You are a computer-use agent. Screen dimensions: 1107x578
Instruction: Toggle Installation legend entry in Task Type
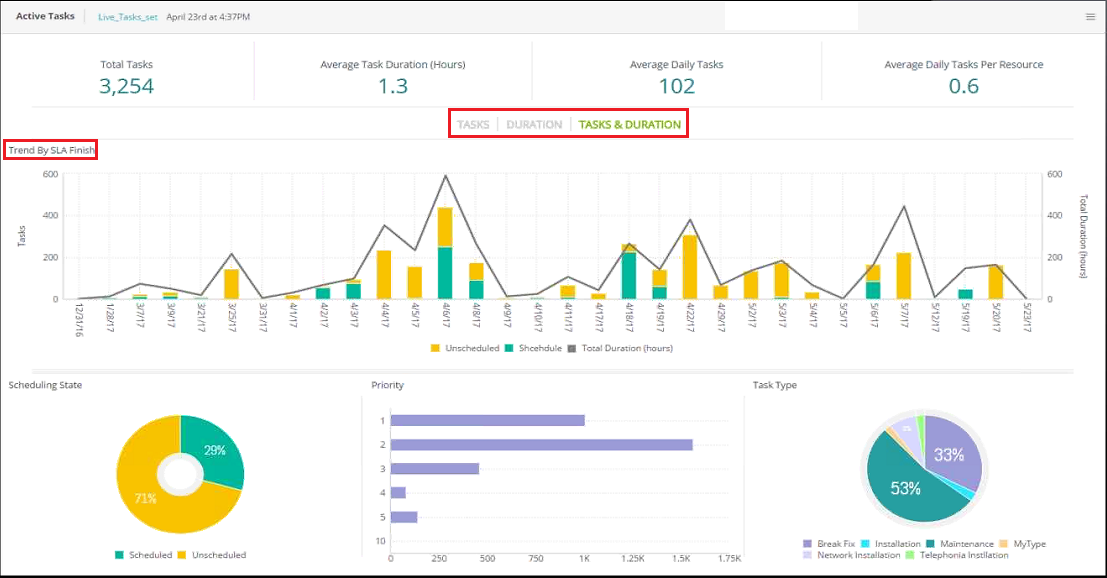coord(891,543)
